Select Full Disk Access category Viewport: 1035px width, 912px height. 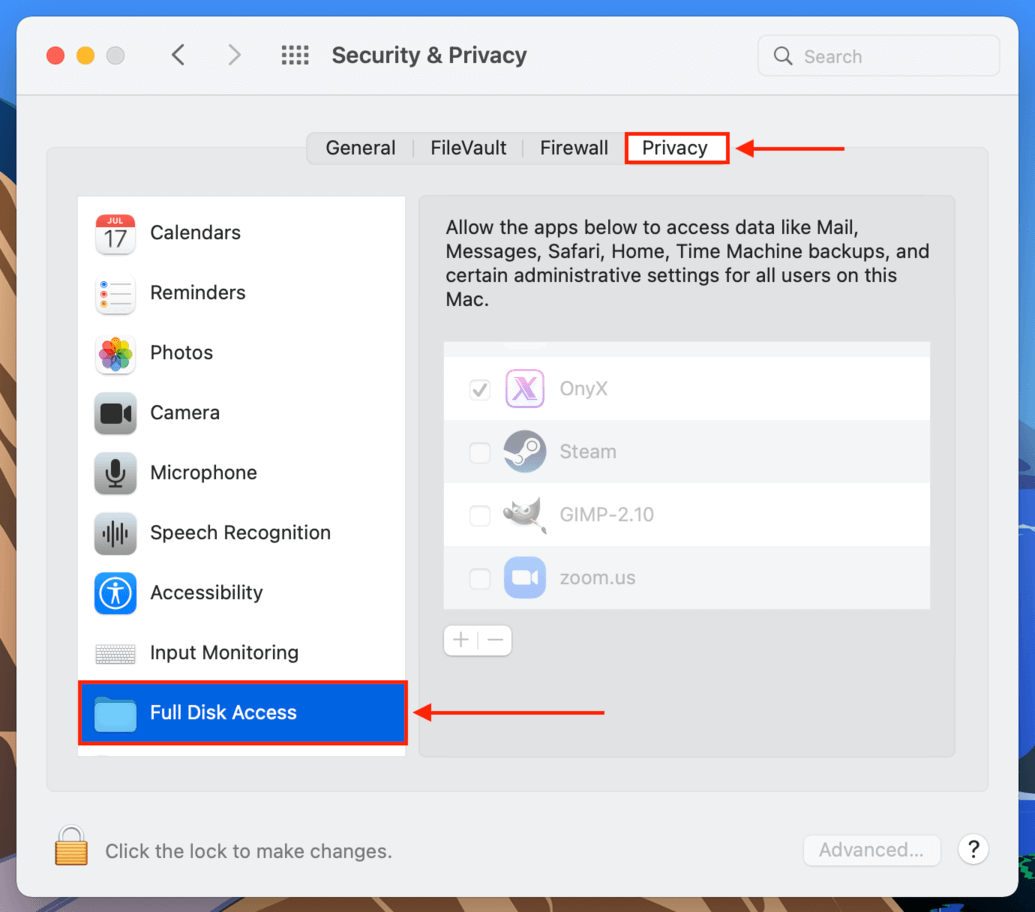tap(242, 713)
